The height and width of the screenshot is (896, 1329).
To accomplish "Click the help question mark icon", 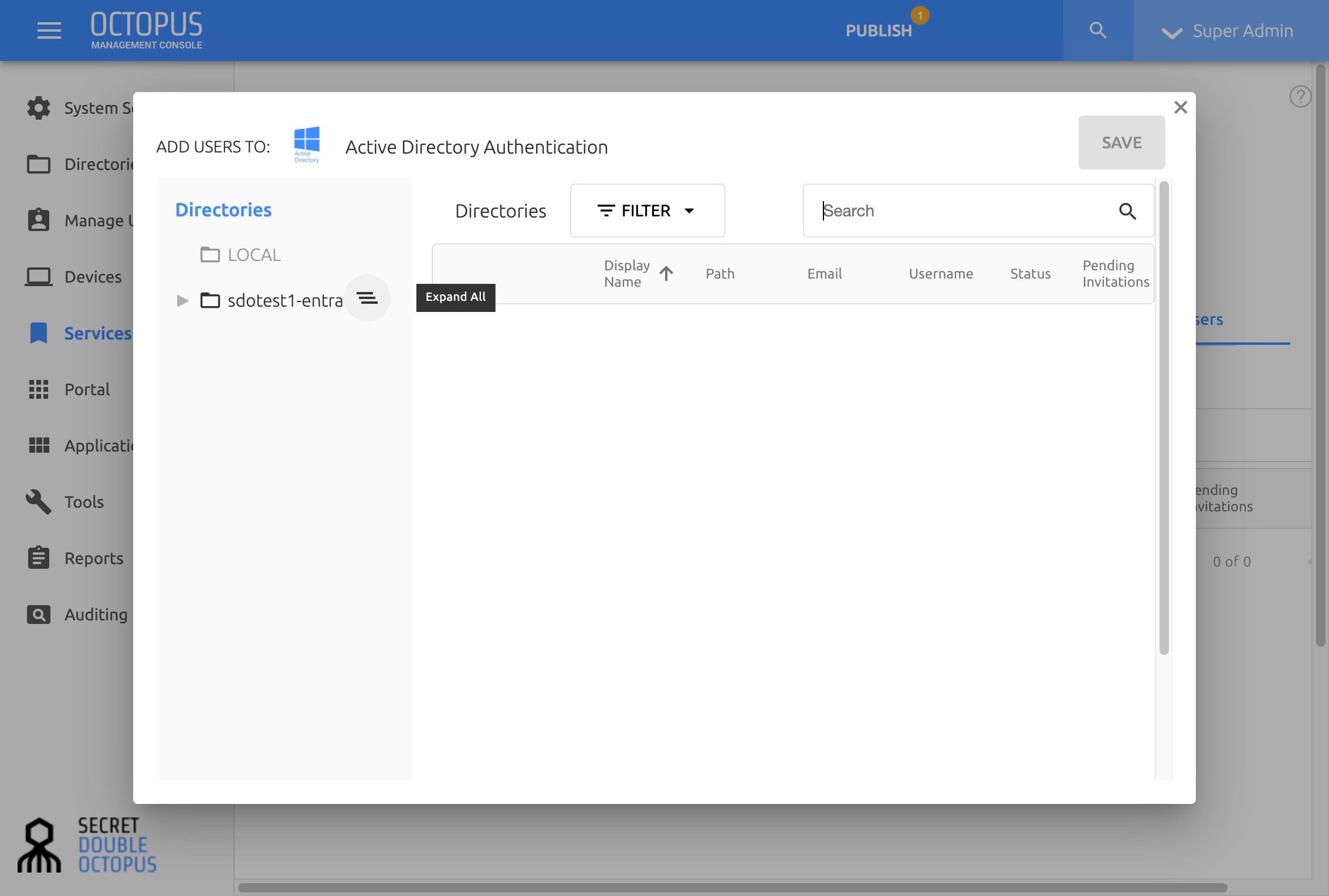I will [1300, 96].
